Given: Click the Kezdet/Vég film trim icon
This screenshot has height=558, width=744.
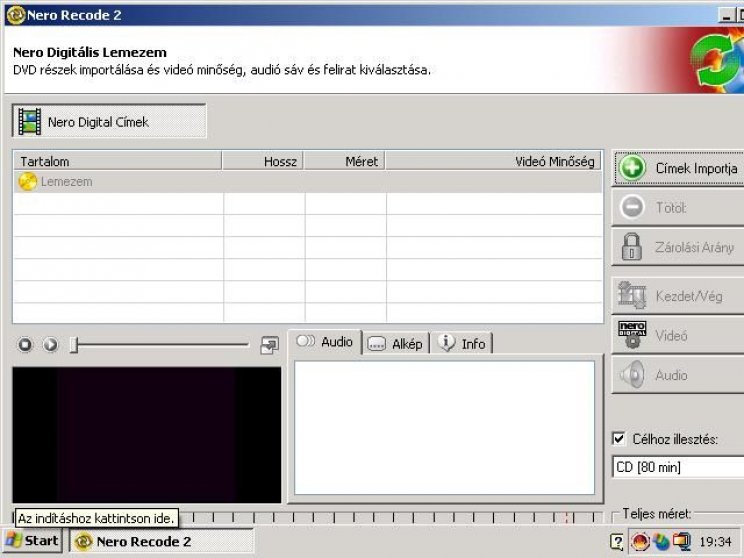Looking at the screenshot, I should pos(632,295).
